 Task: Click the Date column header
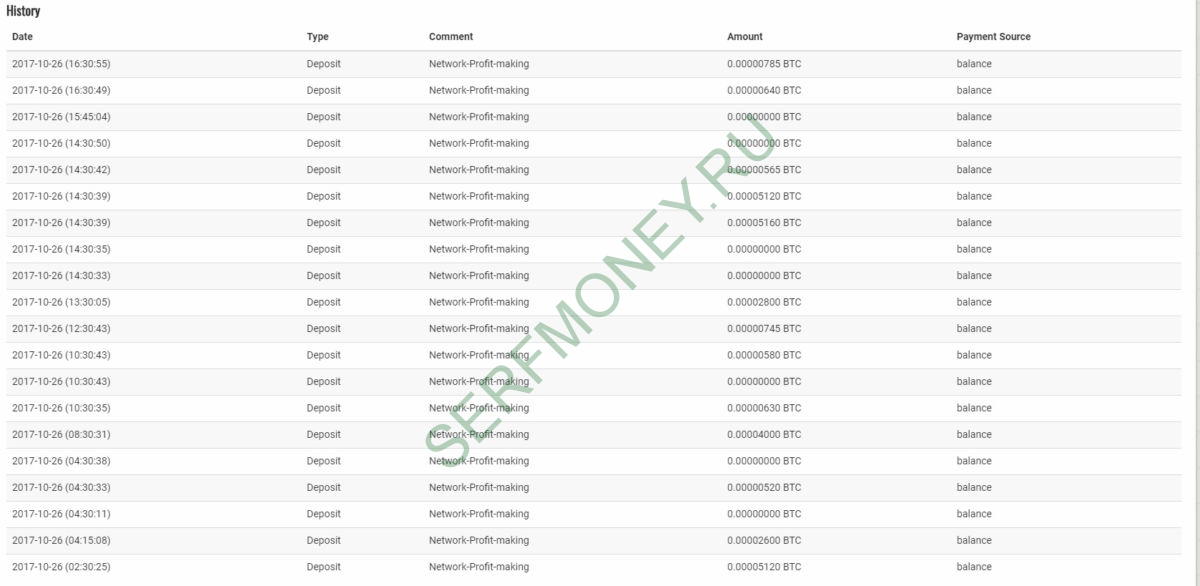(22, 37)
